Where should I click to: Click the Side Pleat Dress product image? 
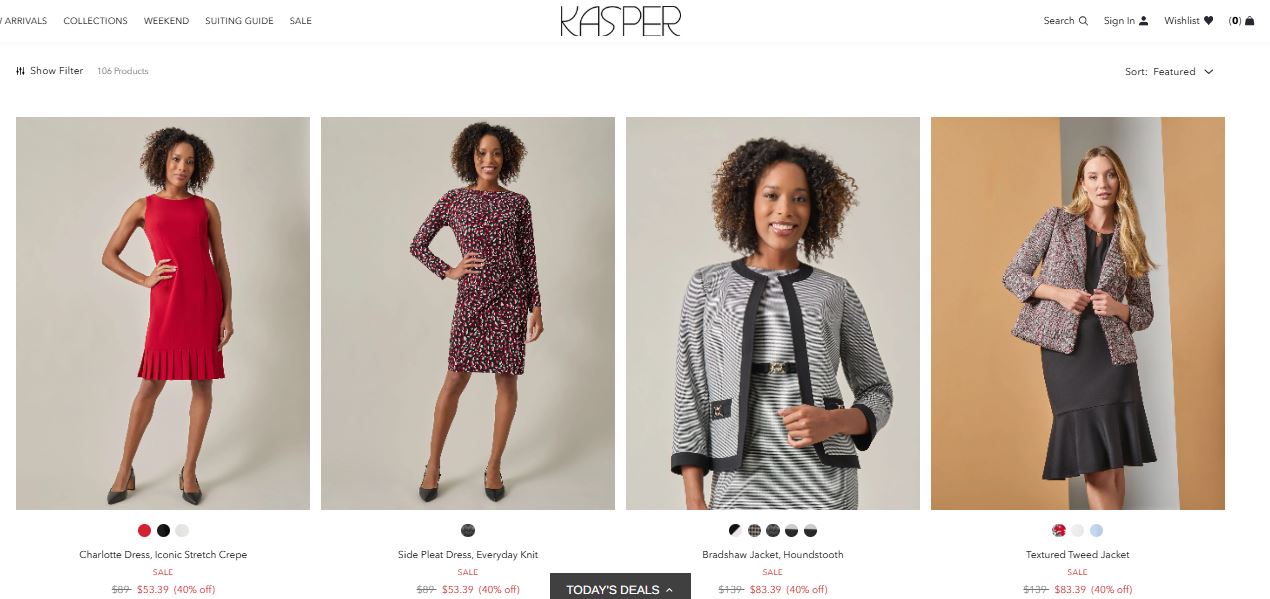(x=468, y=313)
